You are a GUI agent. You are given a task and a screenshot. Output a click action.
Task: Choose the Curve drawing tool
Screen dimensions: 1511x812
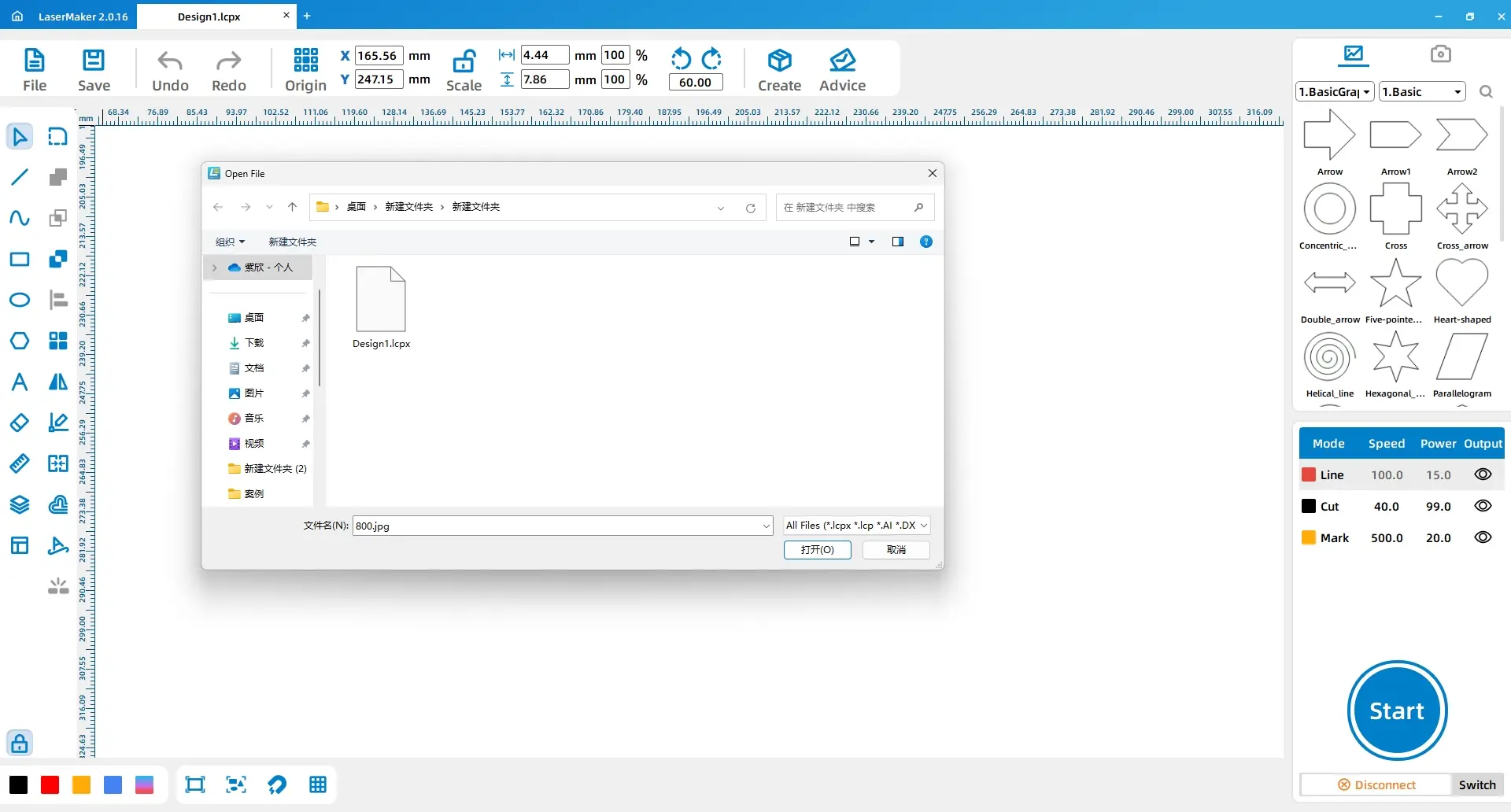click(x=20, y=218)
